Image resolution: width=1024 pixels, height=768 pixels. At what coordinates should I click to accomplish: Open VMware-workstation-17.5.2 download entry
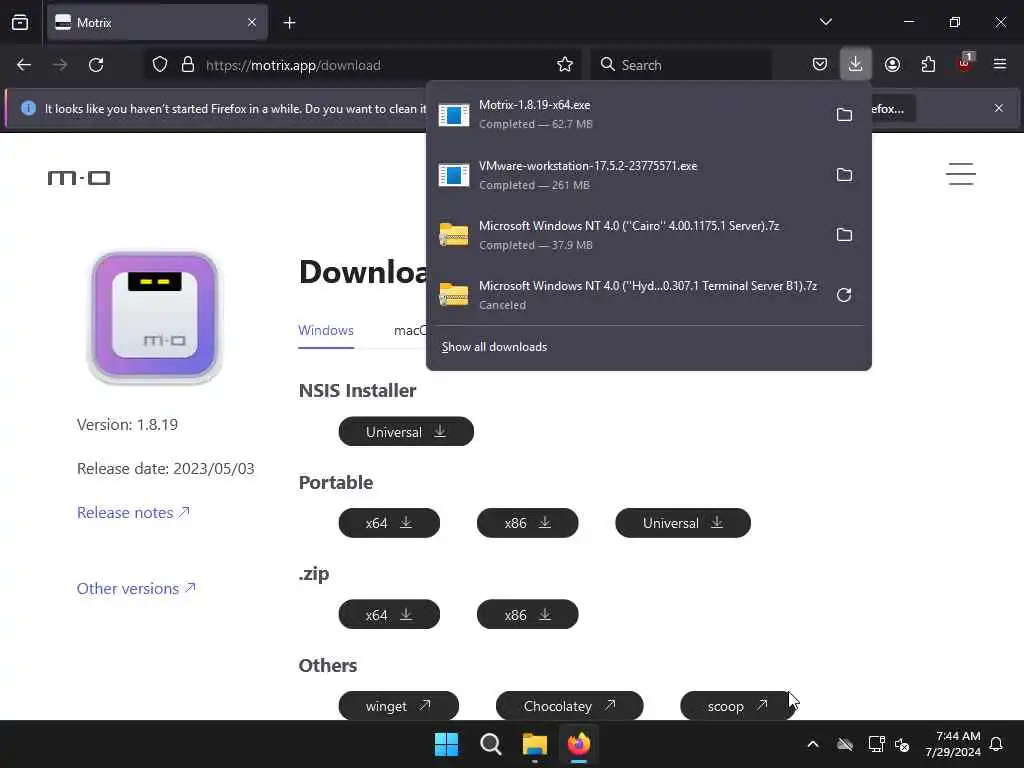tap(627, 175)
